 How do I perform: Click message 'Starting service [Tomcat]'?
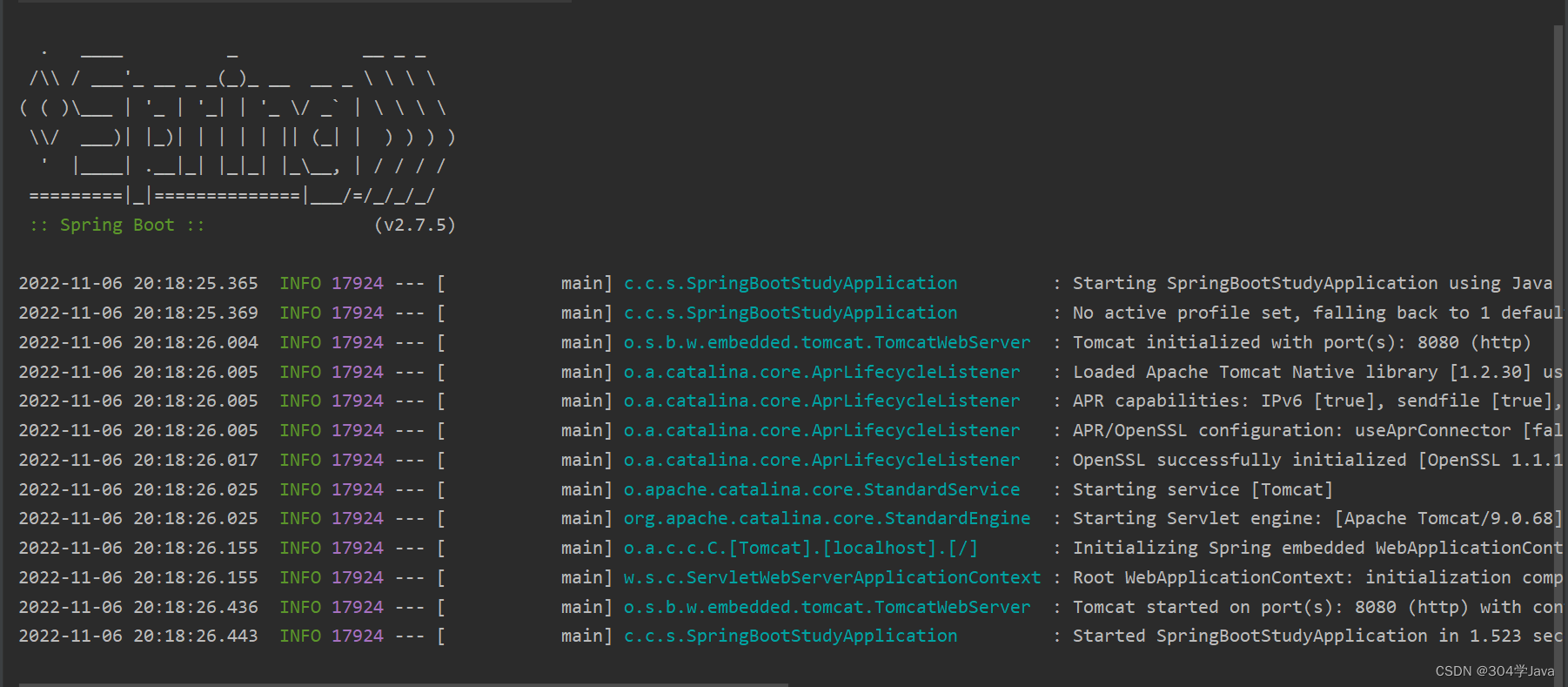(x=1203, y=489)
